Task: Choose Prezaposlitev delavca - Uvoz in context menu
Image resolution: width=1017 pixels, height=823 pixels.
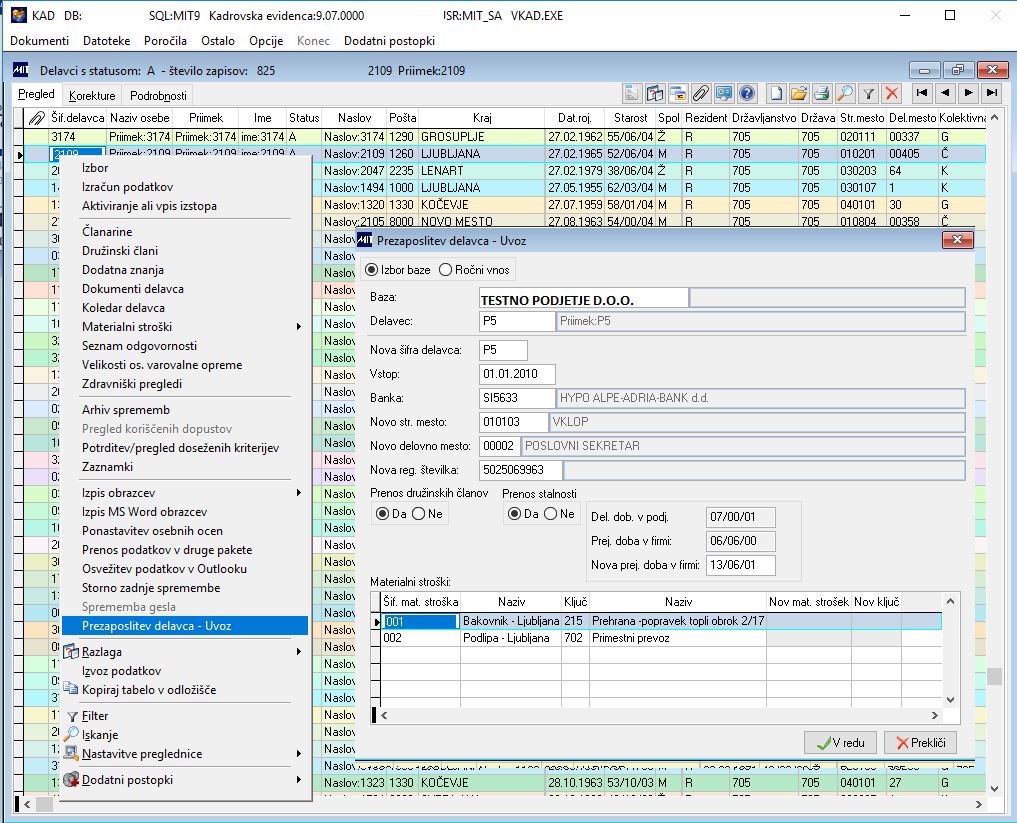Action: [185, 626]
